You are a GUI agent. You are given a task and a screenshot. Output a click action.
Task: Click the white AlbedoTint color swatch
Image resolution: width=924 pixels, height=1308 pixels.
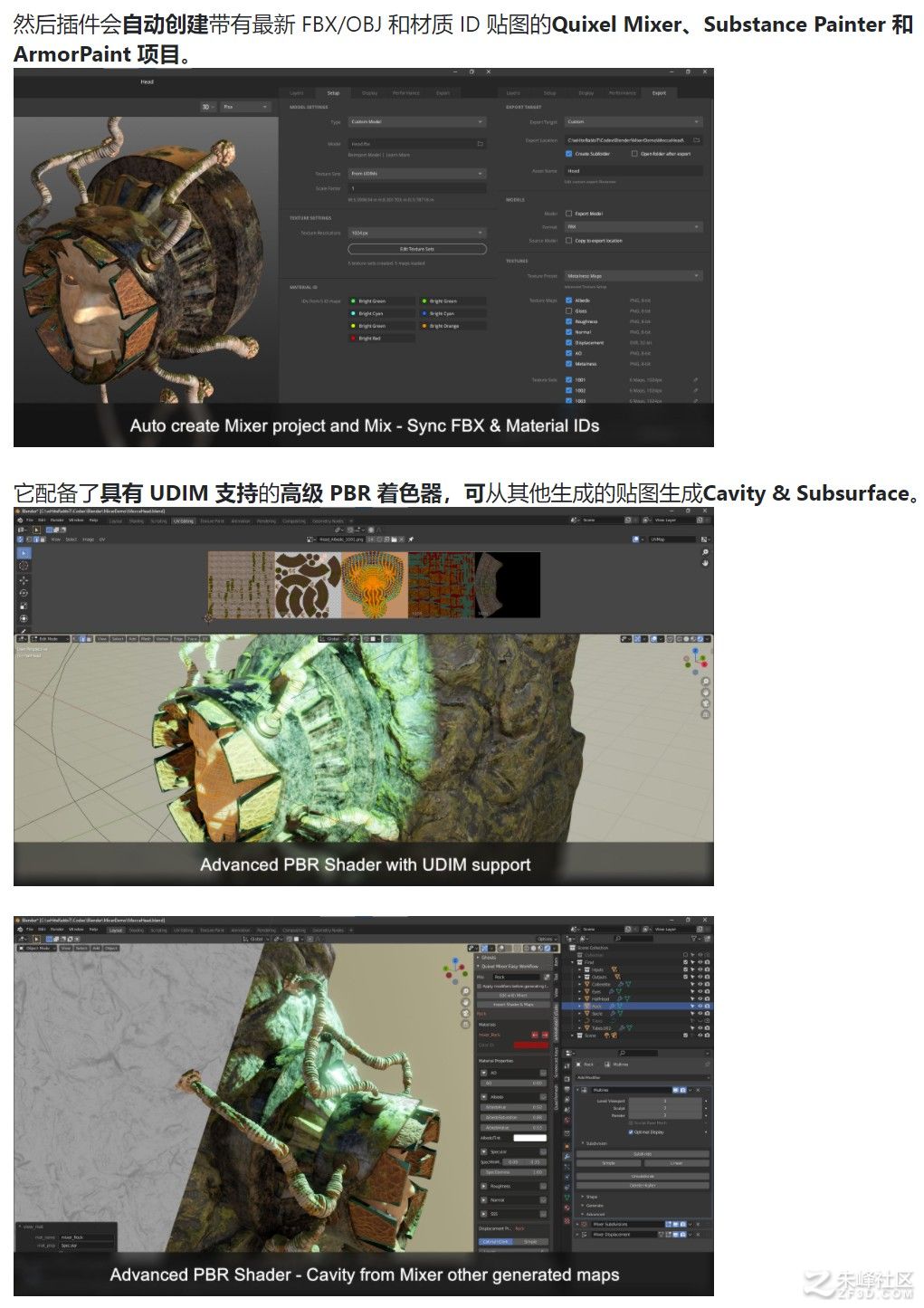[x=530, y=1138]
